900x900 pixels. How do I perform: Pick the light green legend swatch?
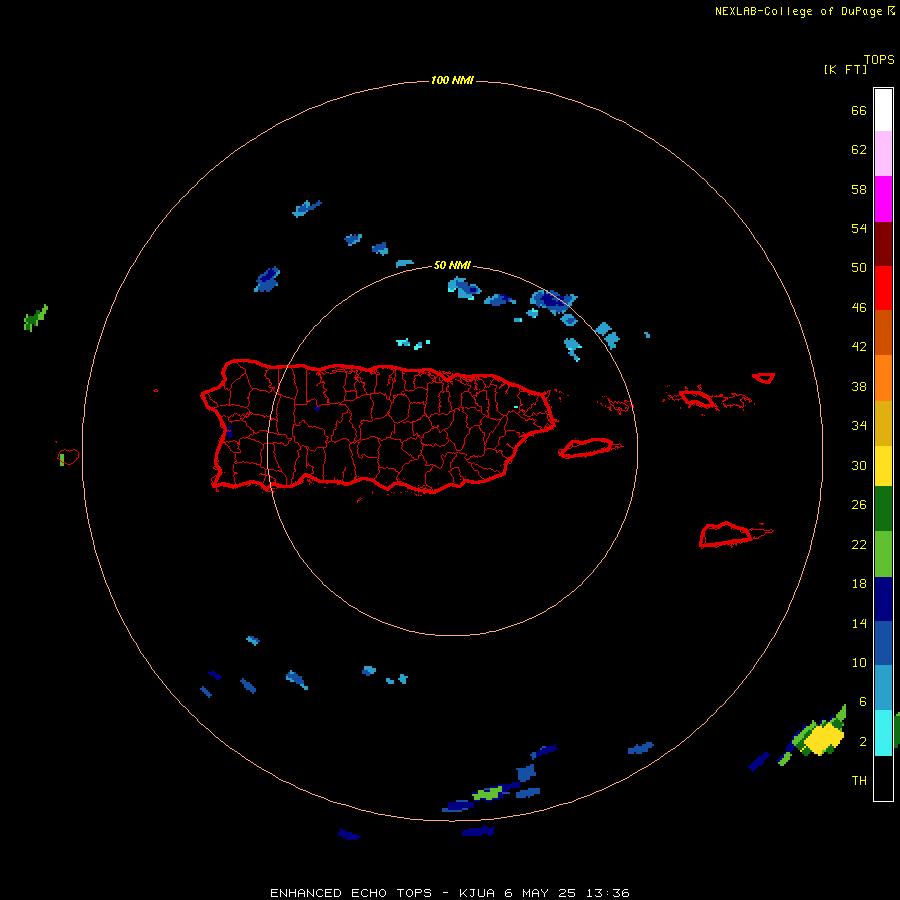[883, 553]
